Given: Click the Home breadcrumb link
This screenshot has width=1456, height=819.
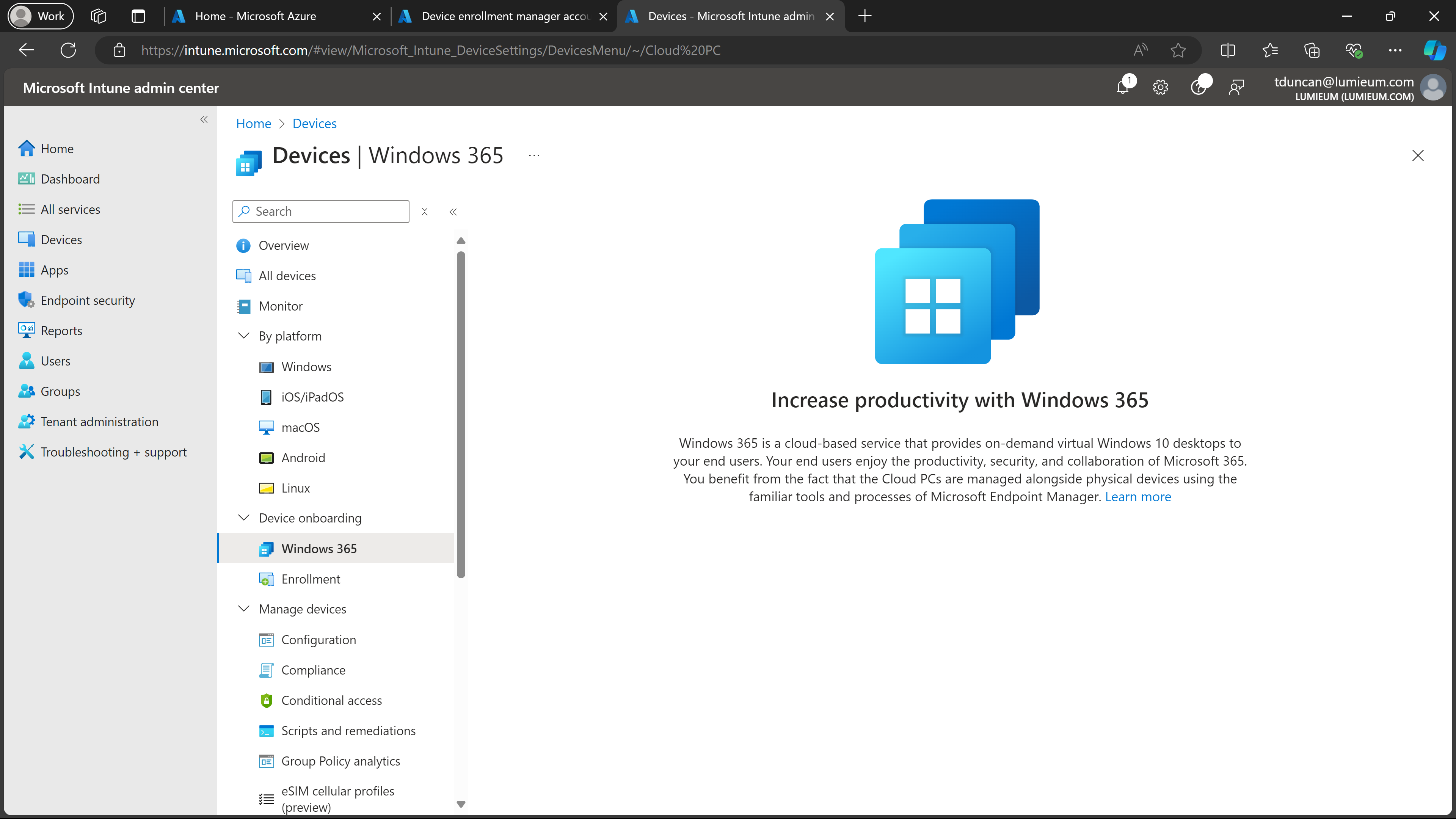Looking at the screenshot, I should (253, 123).
